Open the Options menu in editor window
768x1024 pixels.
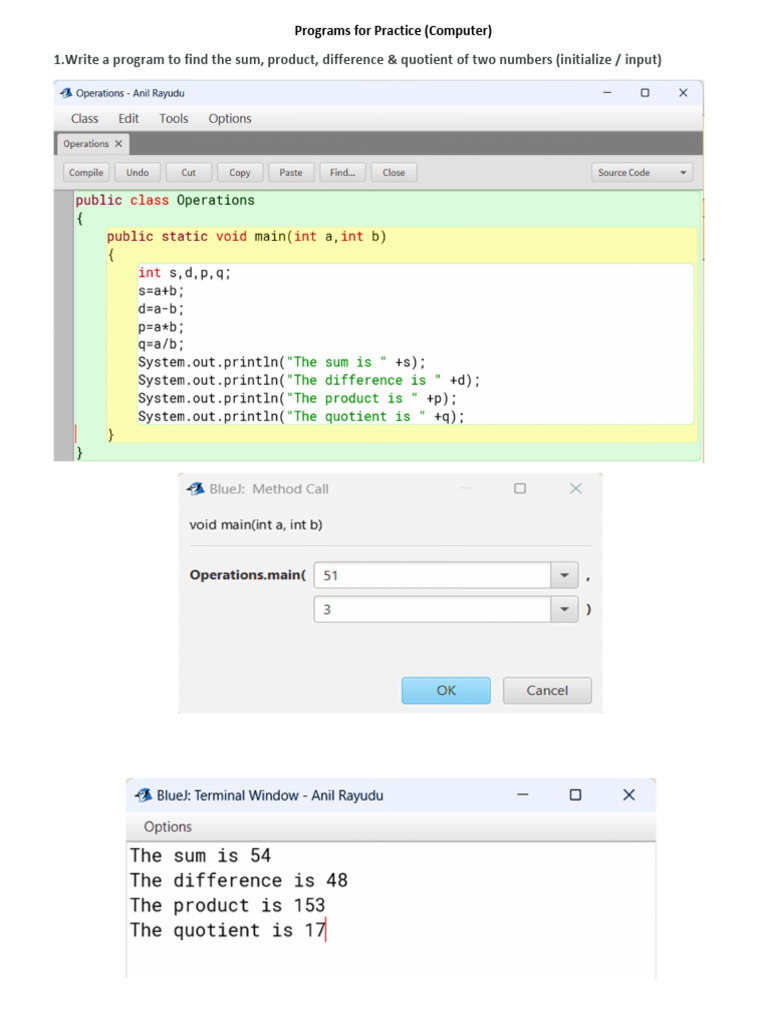pyautogui.click(x=230, y=118)
